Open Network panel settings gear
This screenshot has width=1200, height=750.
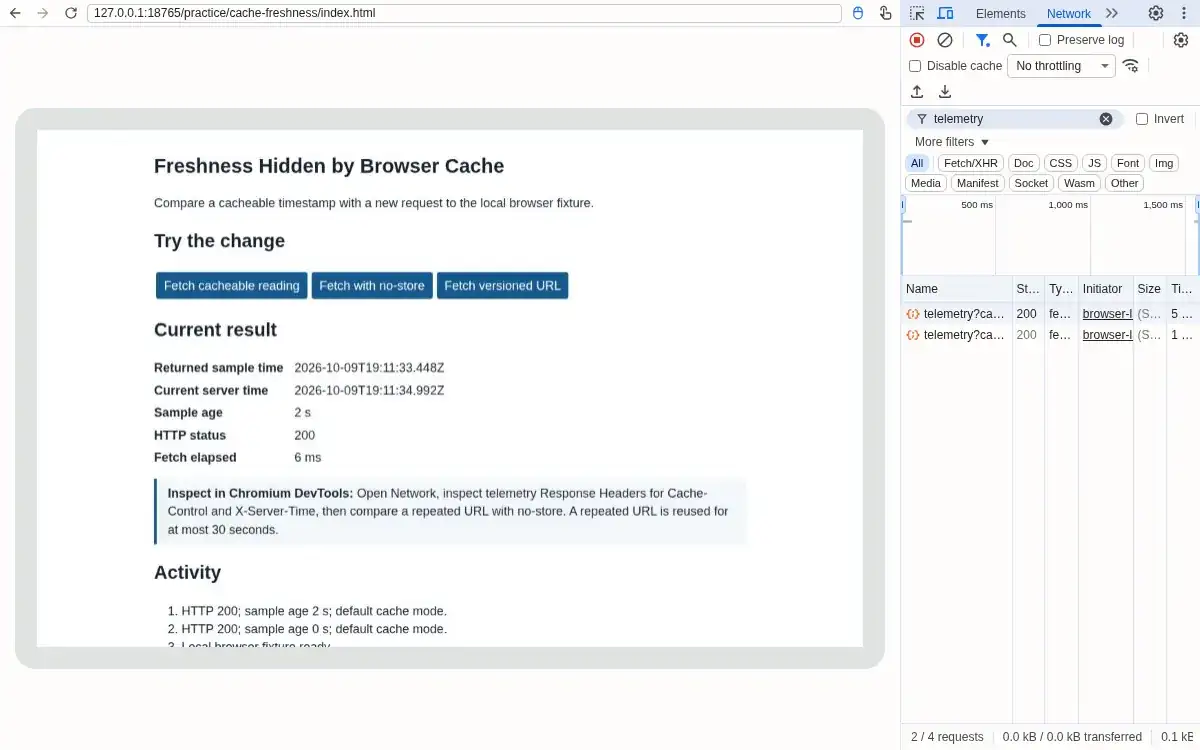(x=1181, y=40)
